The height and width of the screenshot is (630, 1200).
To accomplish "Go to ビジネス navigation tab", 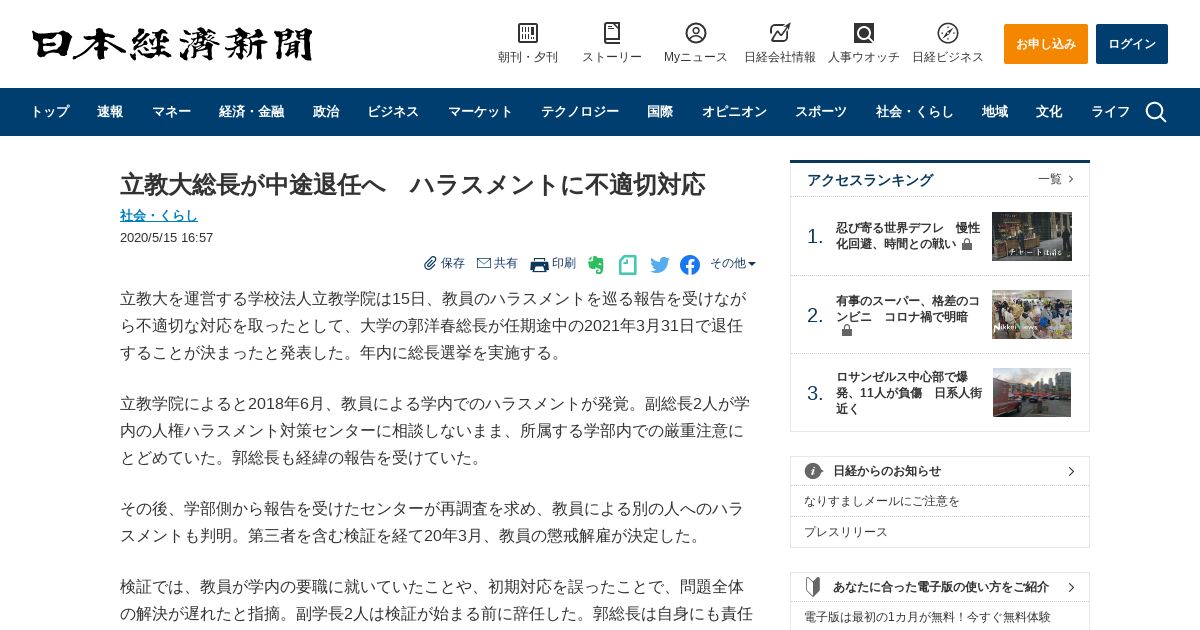I will 393,112.
